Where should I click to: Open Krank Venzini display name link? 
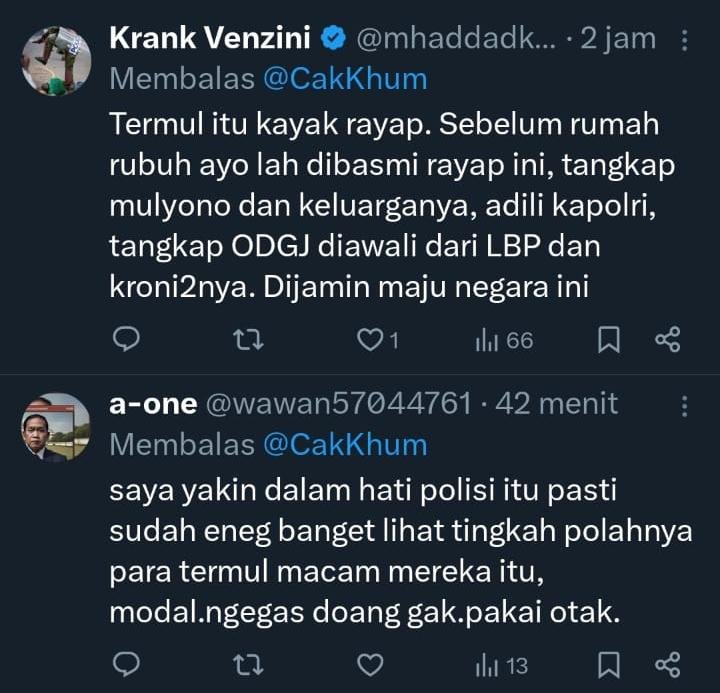(x=211, y=39)
